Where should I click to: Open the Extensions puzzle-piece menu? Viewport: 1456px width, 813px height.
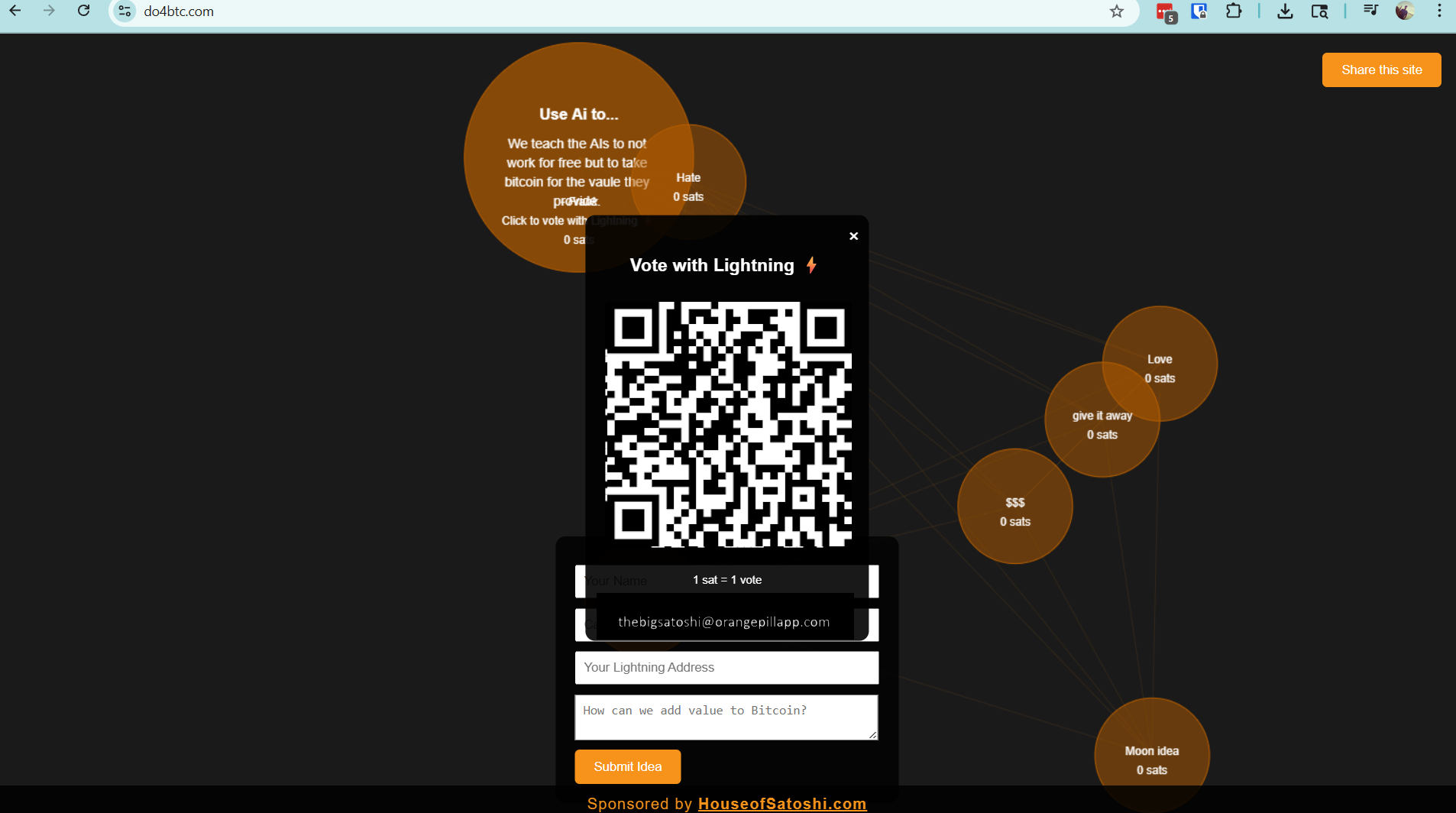[x=1234, y=11]
